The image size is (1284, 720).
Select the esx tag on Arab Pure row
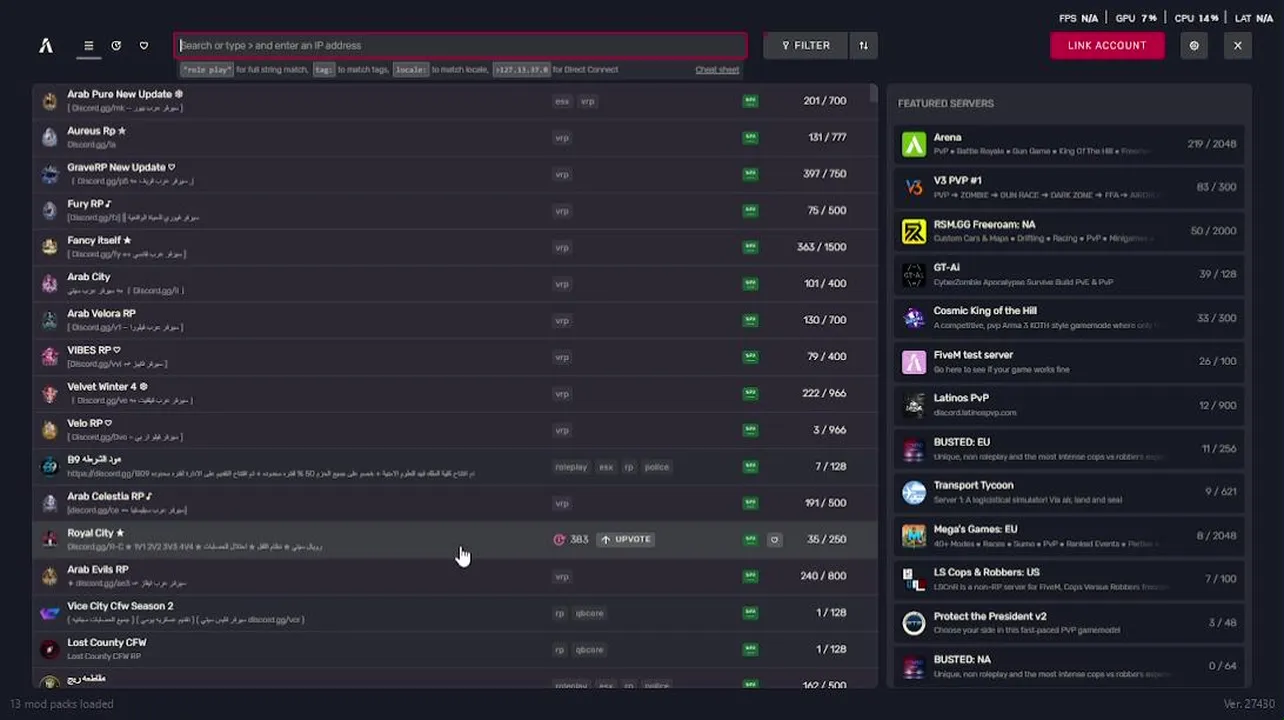pyautogui.click(x=562, y=101)
